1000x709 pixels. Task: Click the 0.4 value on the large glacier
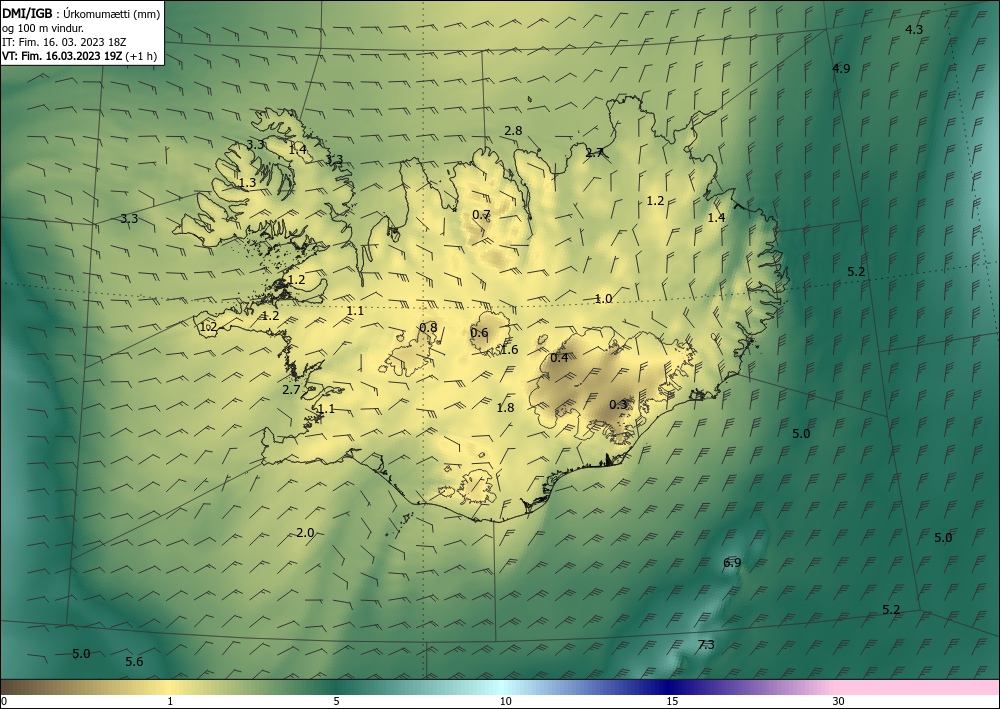click(559, 358)
